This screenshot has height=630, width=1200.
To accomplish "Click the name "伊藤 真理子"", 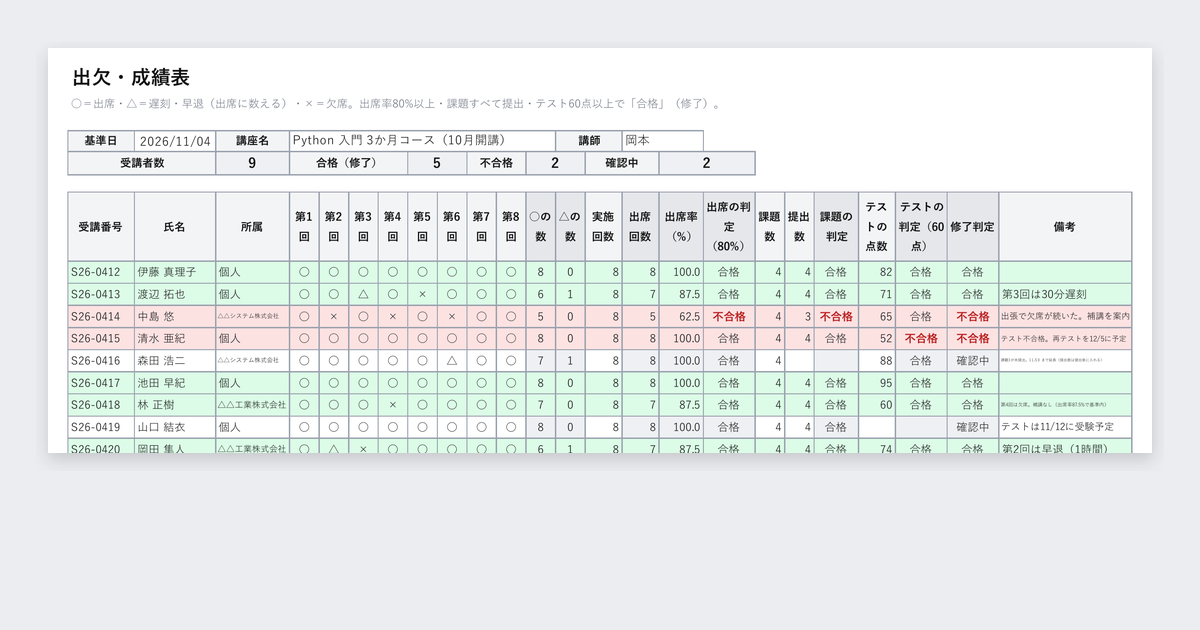I will (167, 272).
